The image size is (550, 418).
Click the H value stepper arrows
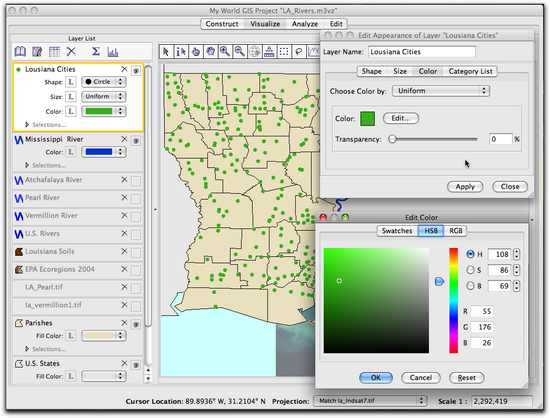coord(516,254)
